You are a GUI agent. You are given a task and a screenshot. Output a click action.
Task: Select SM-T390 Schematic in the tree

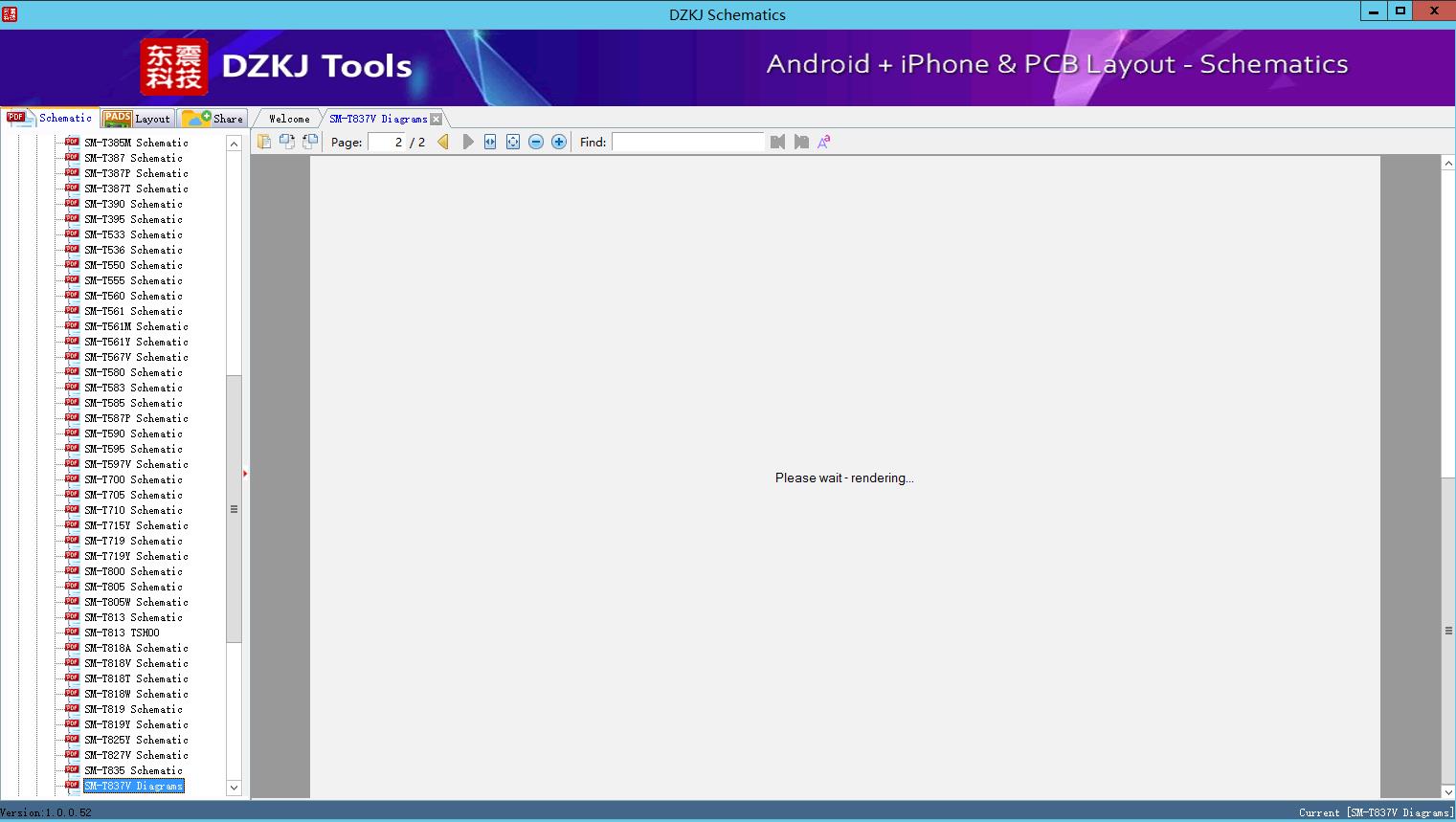coord(133,204)
